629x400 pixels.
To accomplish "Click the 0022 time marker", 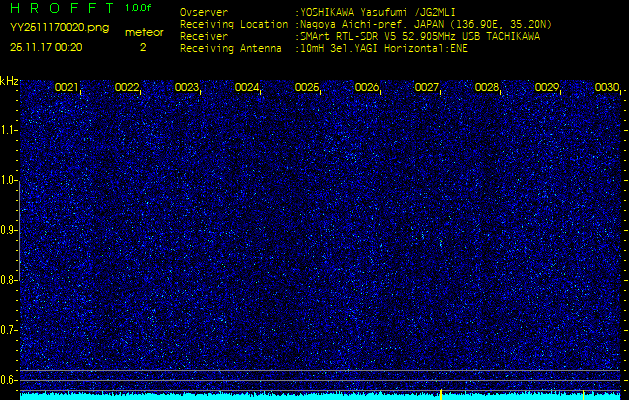I will [127, 88].
